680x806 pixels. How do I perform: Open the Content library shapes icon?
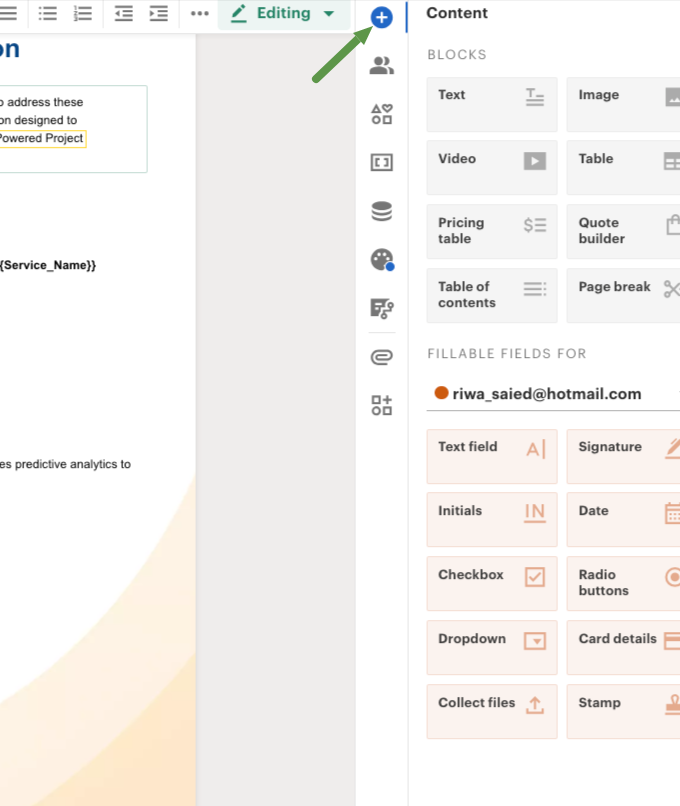click(381, 114)
